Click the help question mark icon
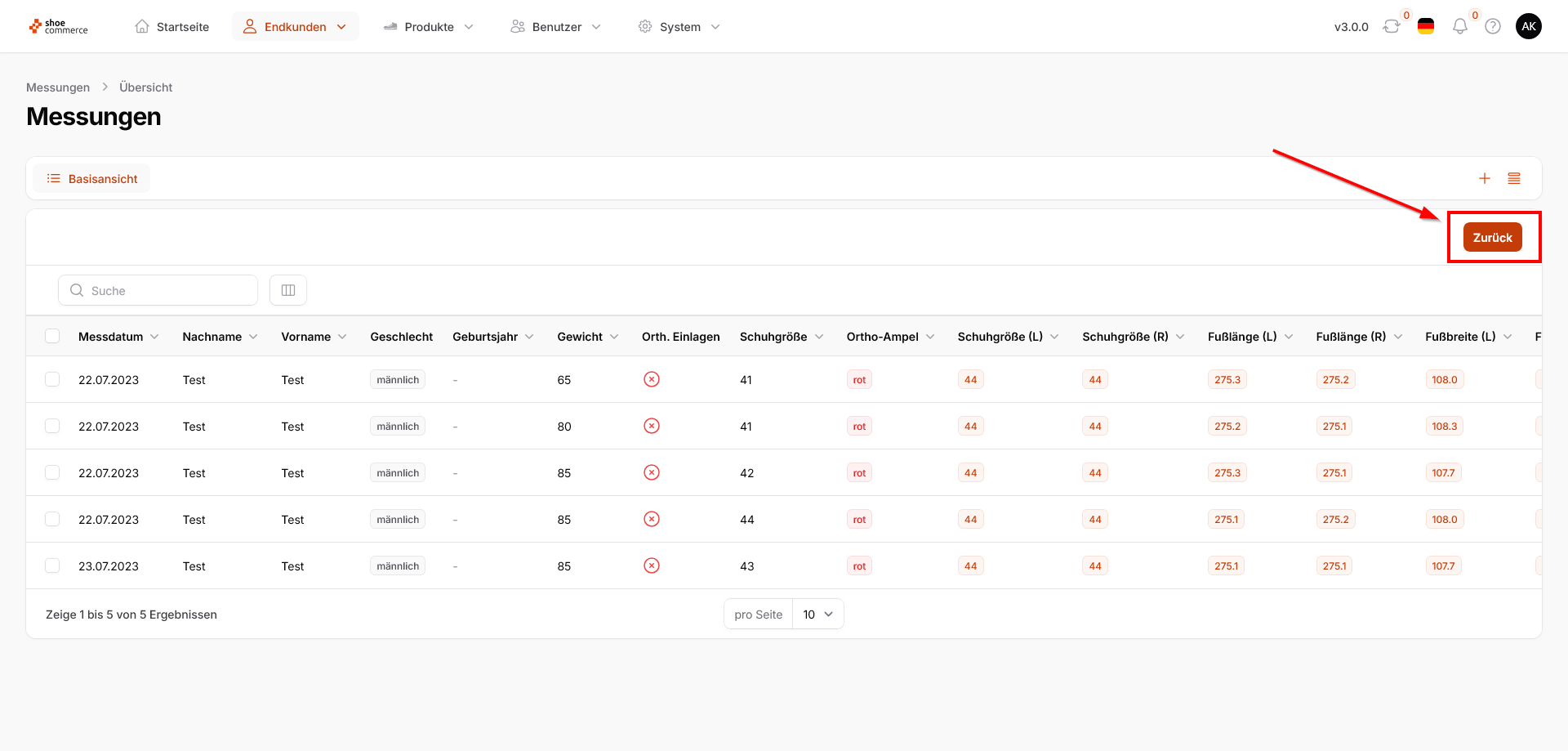1568x751 pixels. coord(1493,27)
